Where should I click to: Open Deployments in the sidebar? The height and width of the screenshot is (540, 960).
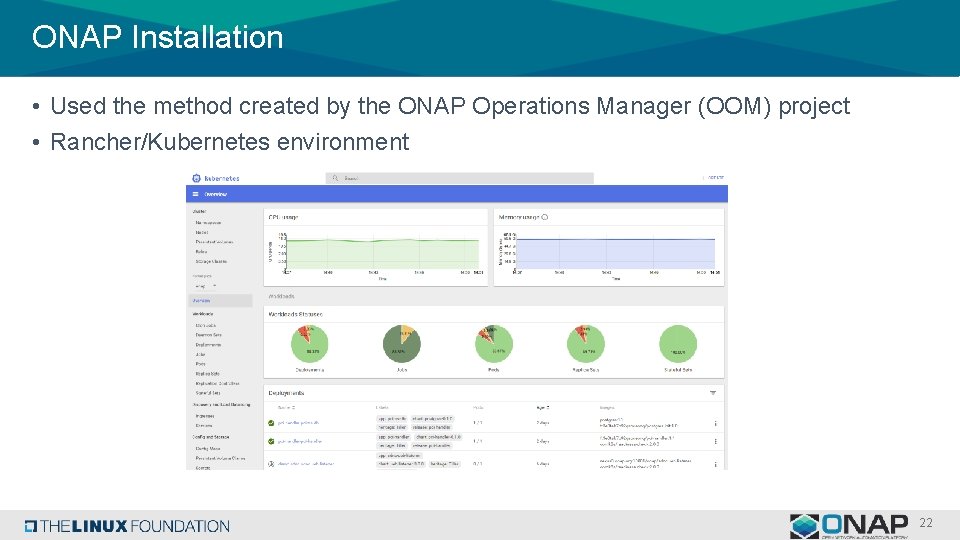tap(208, 345)
